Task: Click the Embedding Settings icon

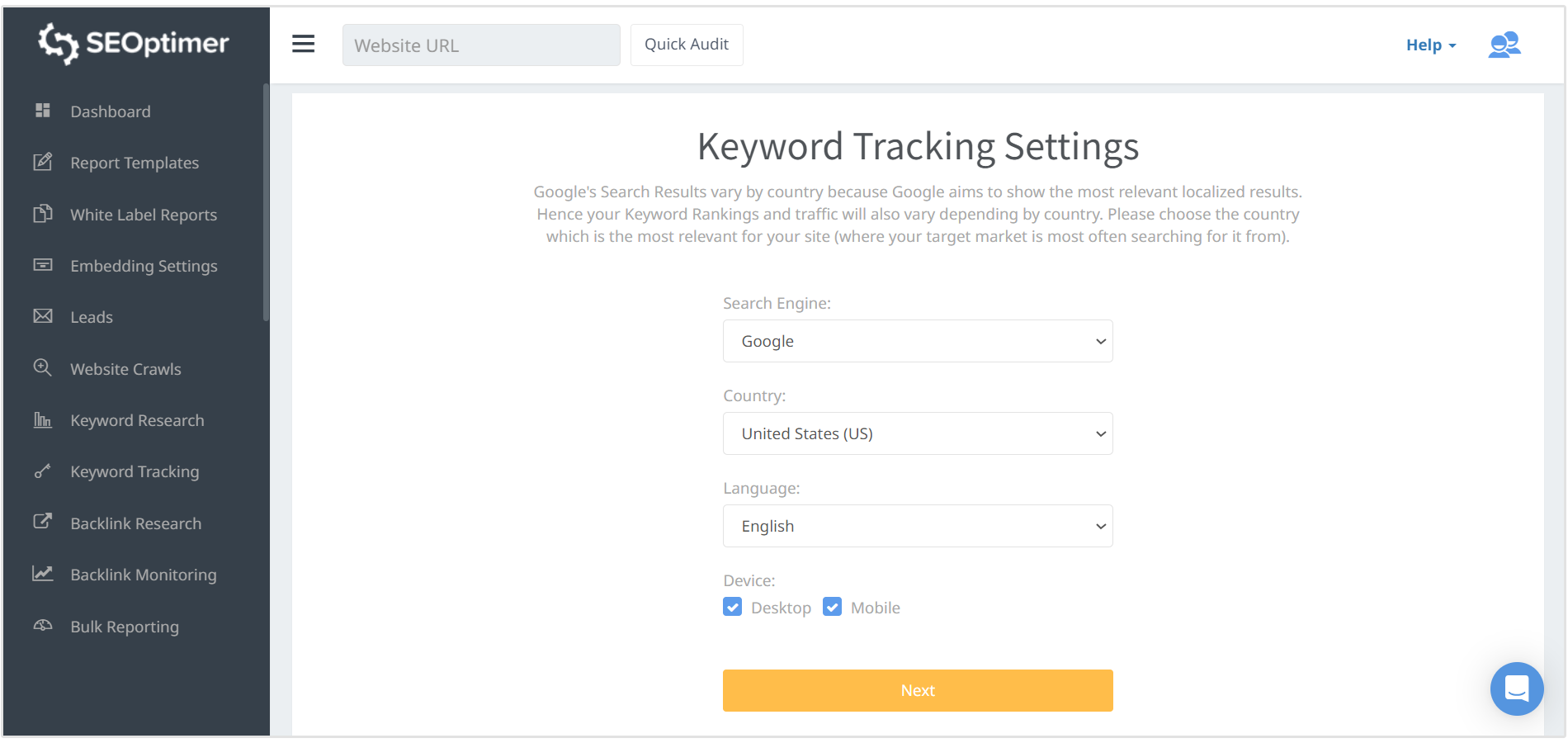Action: point(44,265)
